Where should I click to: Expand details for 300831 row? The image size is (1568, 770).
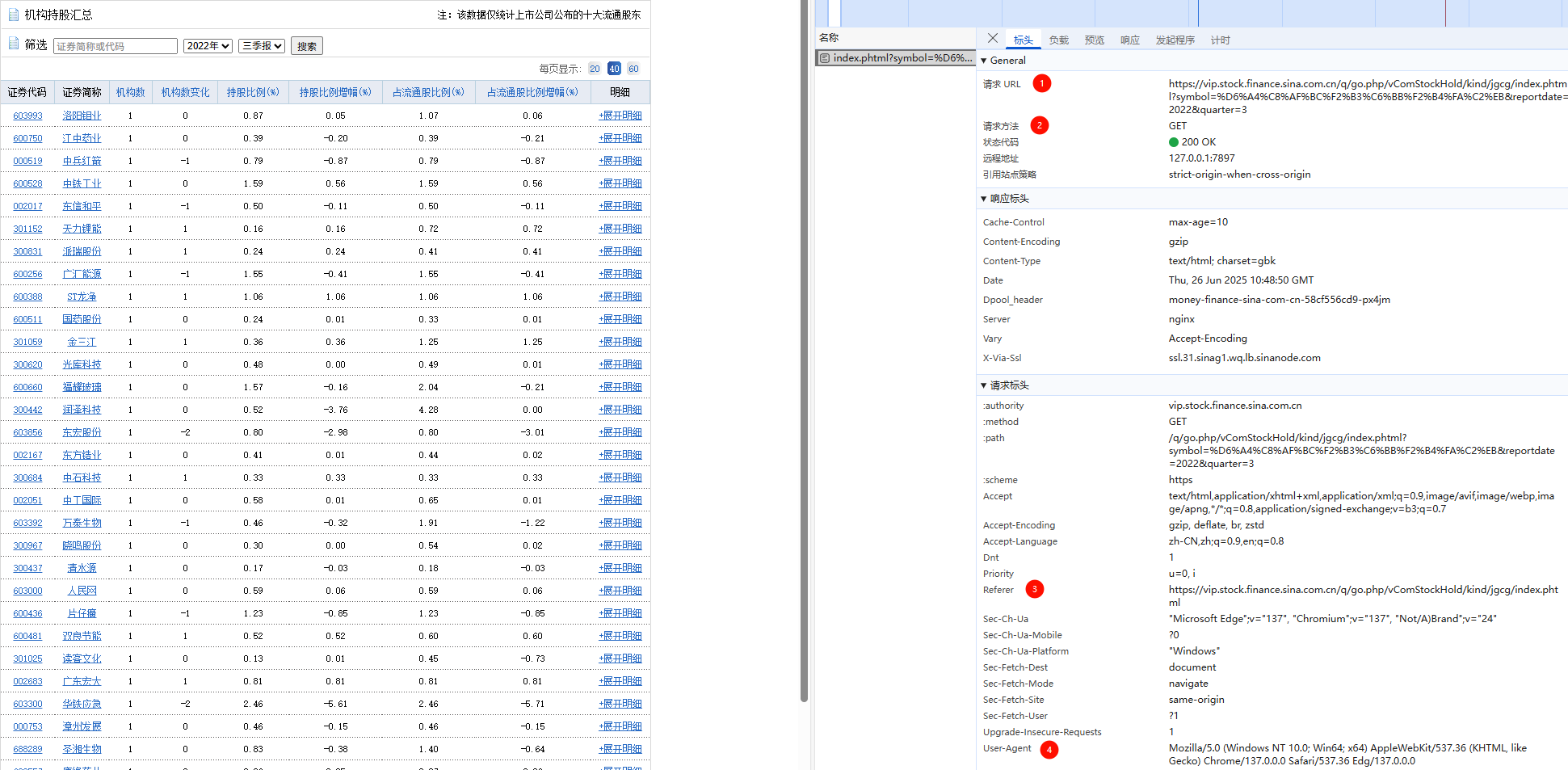620,251
